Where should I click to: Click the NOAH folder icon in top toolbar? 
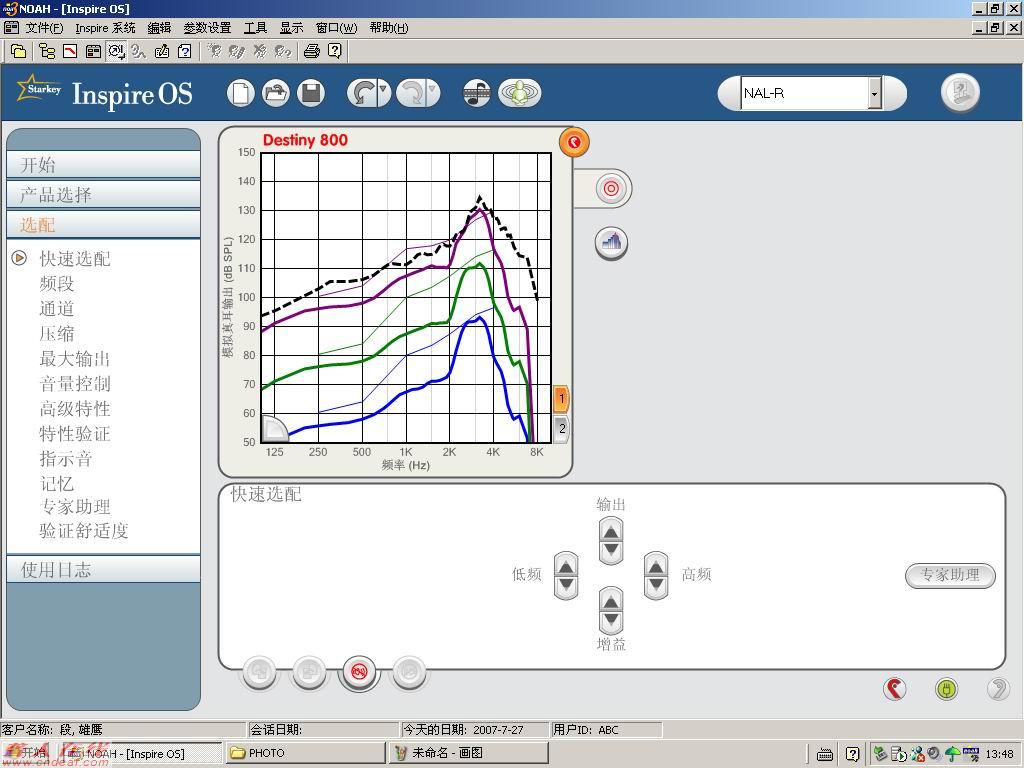click(18, 51)
